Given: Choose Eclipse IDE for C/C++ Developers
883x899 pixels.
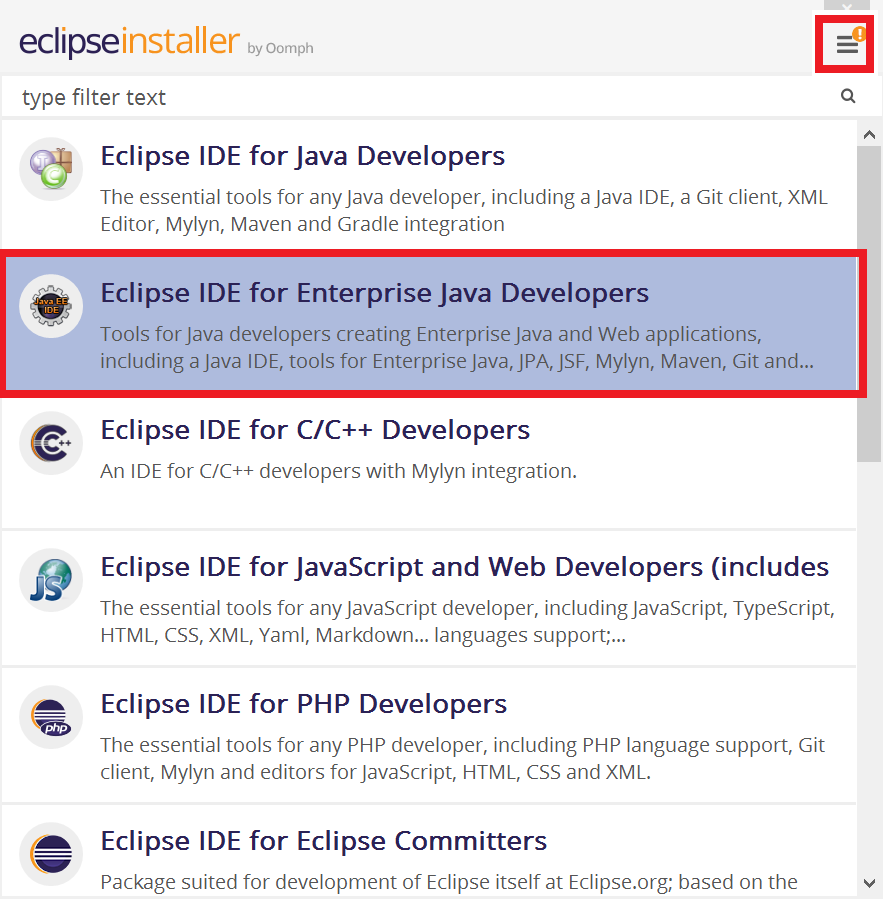Looking at the screenshot, I should 429,463.
